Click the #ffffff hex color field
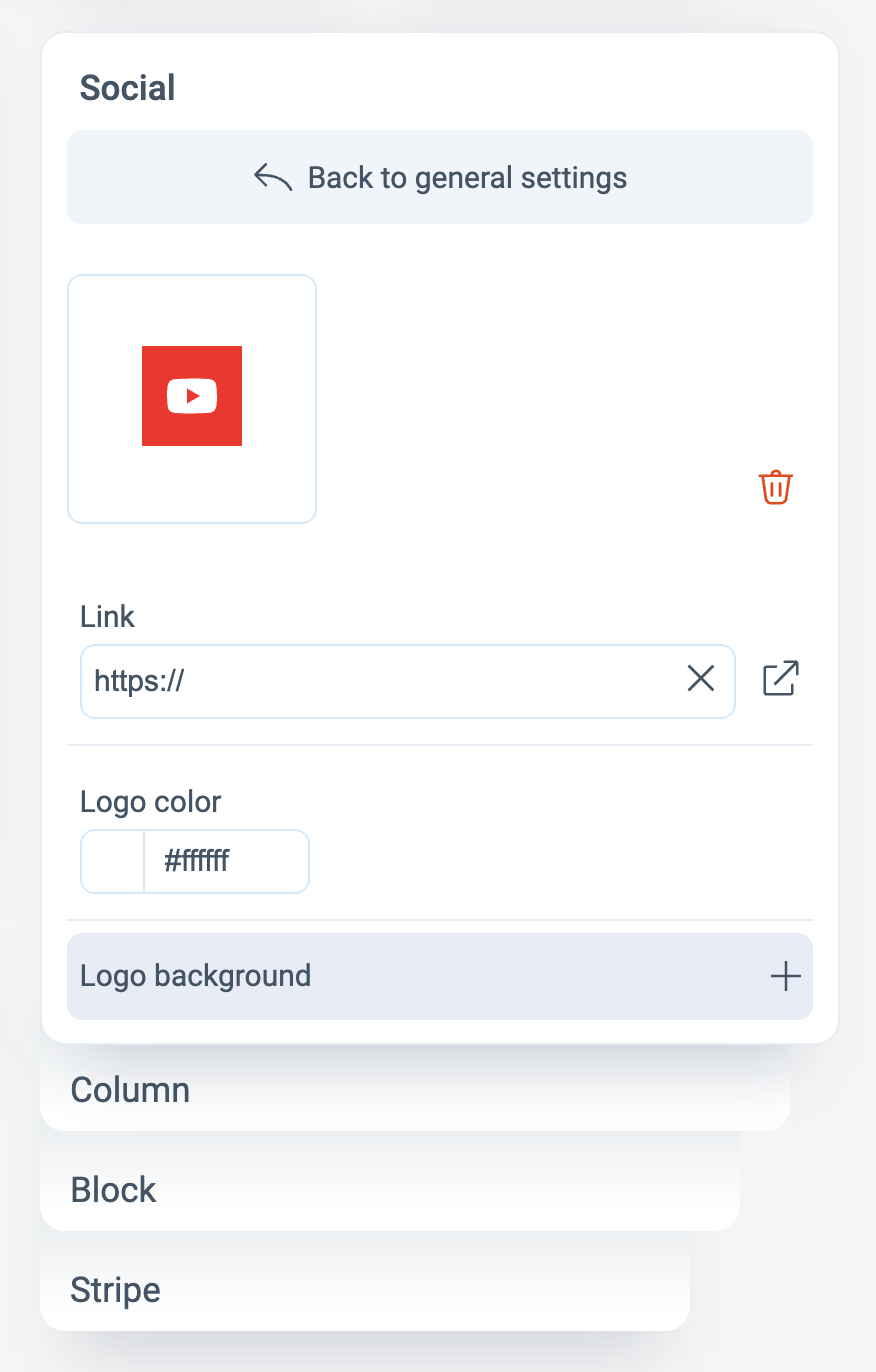The height and width of the screenshot is (1372, 876). (x=225, y=861)
